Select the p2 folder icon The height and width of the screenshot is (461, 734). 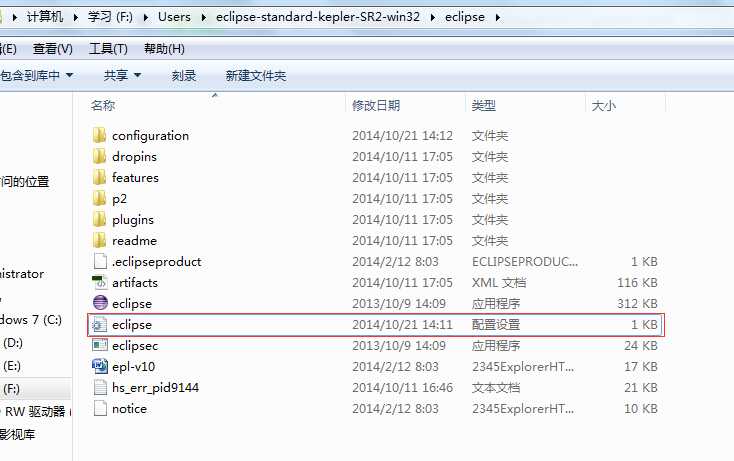click(99, 198)
